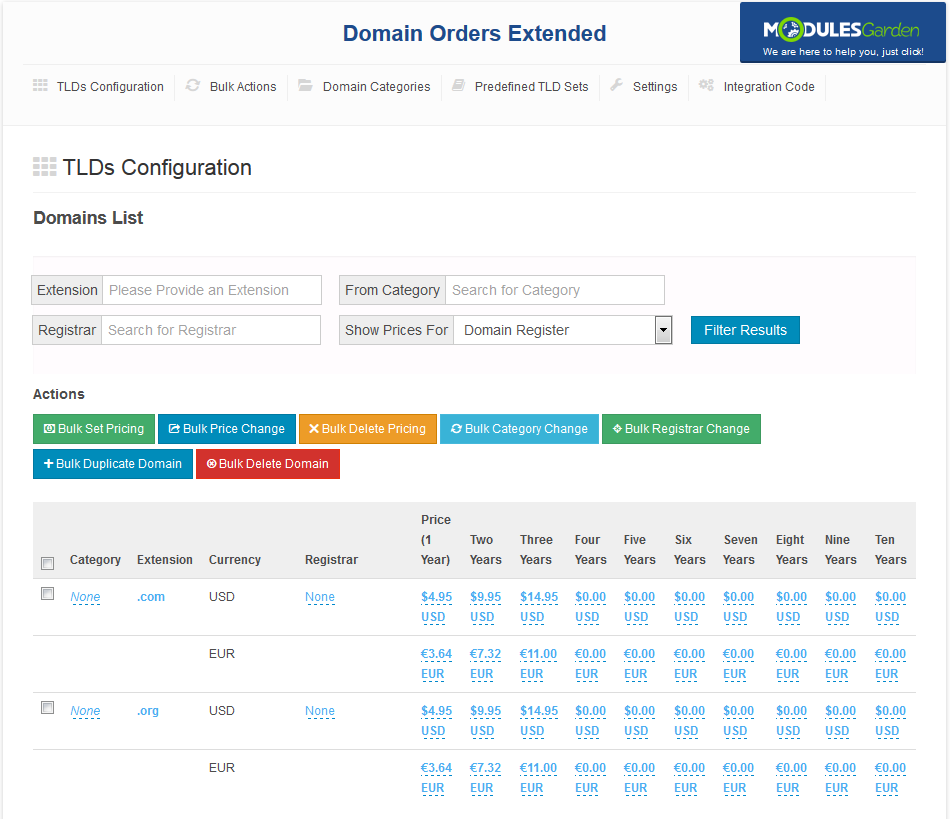Edit the .com €7.32 EUR two-year price
Image resolution: width=950 pixels, height=819 pixels.
click(485, 663)
